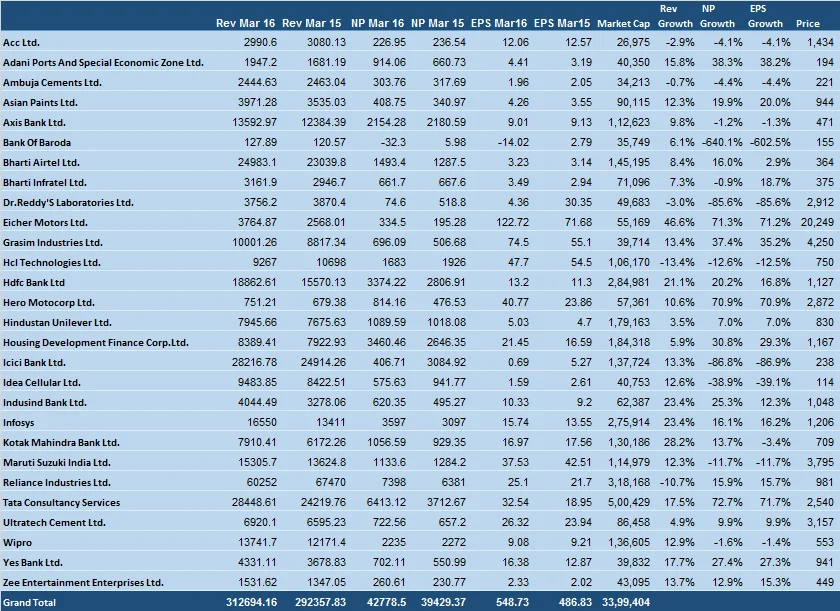Click the 'EPS Mar15' column header
Image resolution: width=840 pixels, height=611 pixels.
pyautogui.click(x=562, y=24)
